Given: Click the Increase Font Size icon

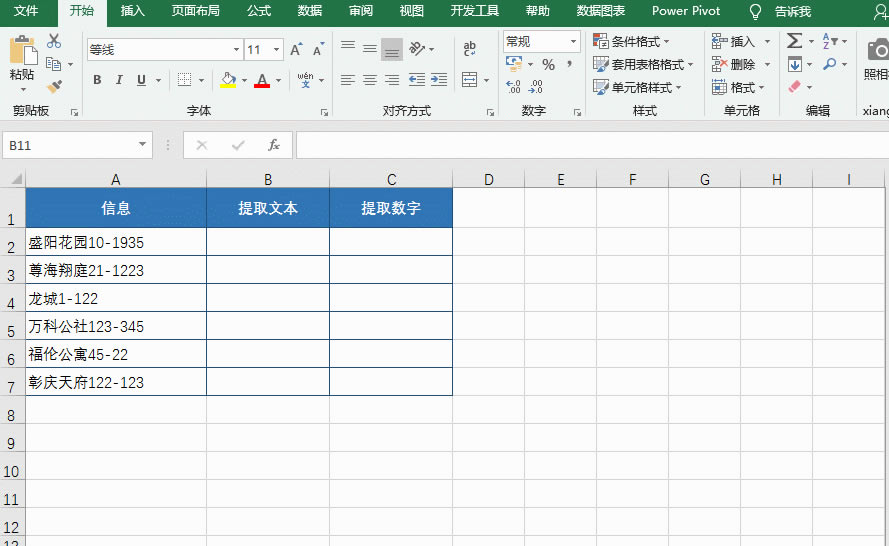Looking at the screenshot, I should pyautogui.click(x=296, y=49).
